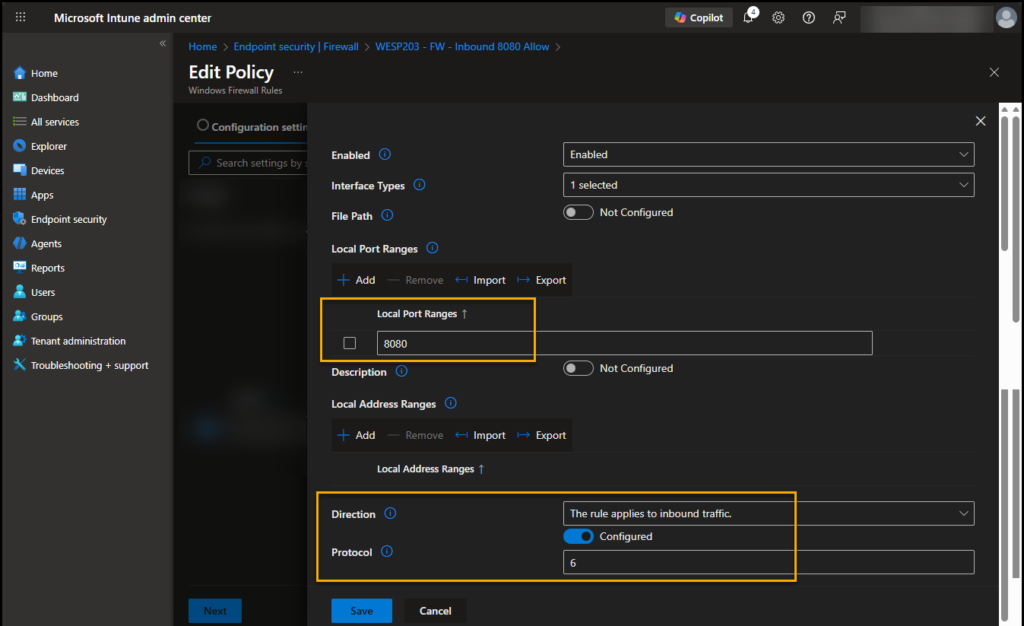View the Local Port Ranges info tooltip
1024x626 pixels.
point(434,248)
